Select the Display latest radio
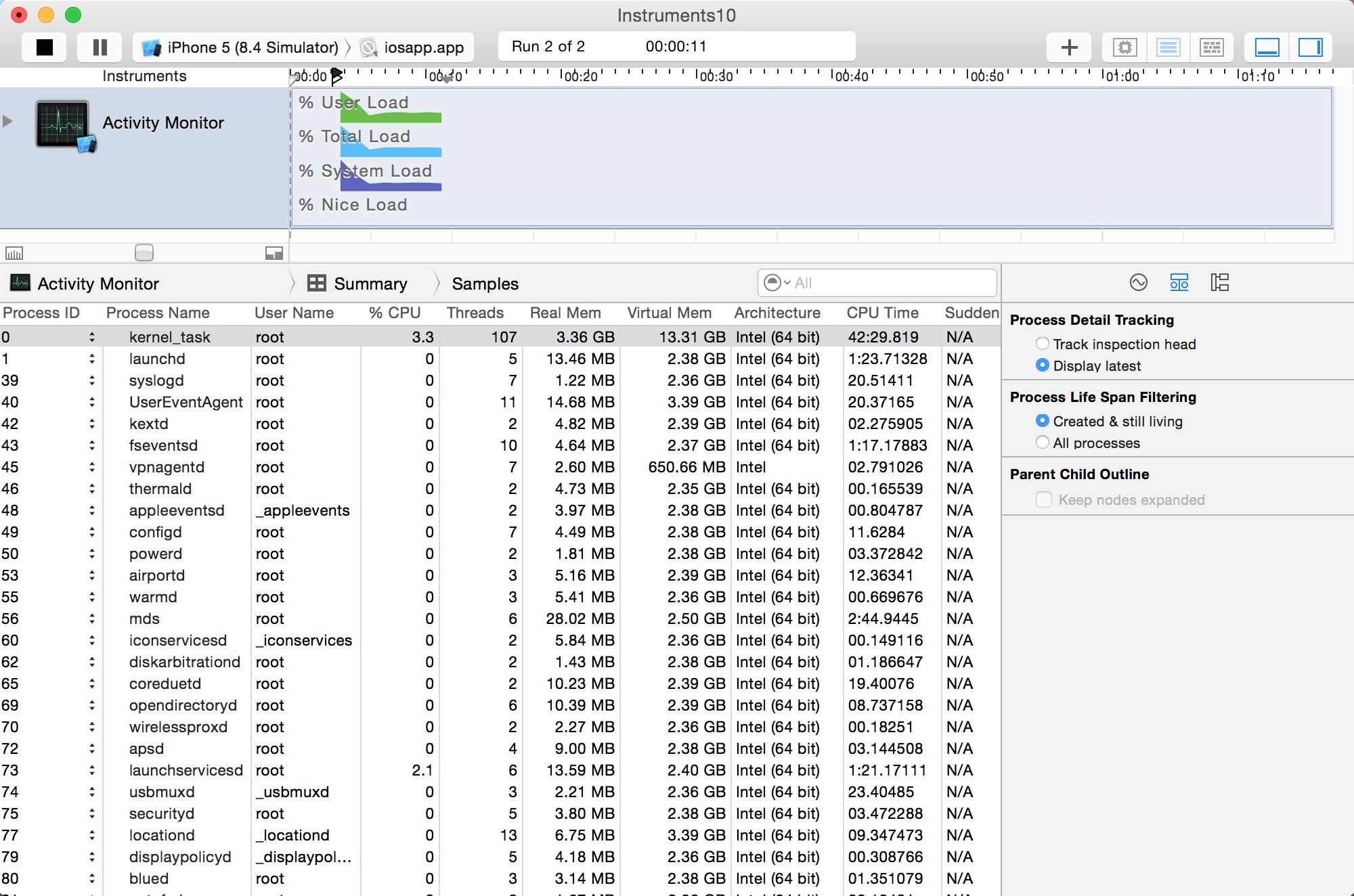Screen dimensions: 1354x896 [x=1043, y=365]
